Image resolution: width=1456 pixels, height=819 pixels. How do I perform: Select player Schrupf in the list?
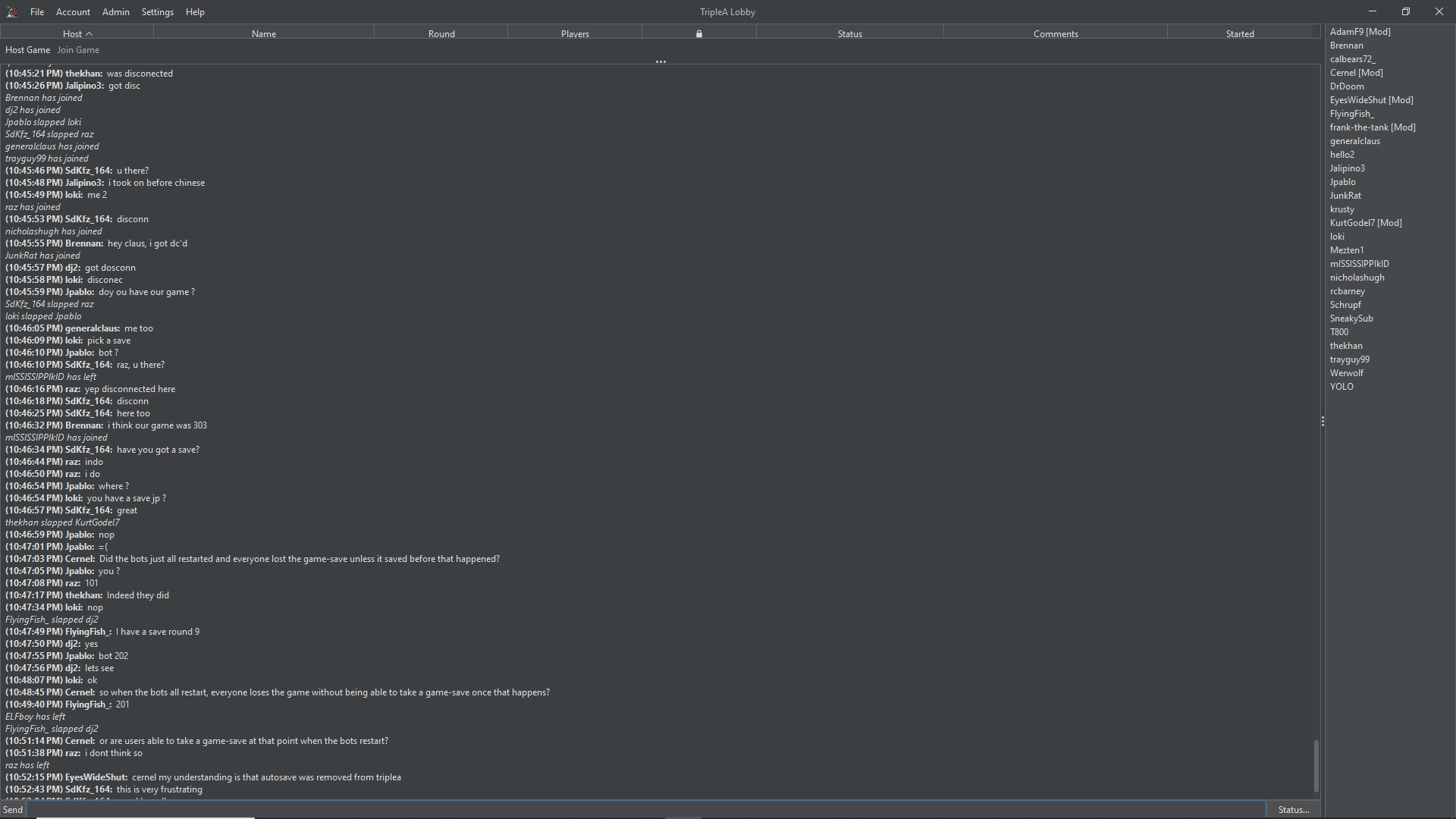click(x=1345, y=305)
